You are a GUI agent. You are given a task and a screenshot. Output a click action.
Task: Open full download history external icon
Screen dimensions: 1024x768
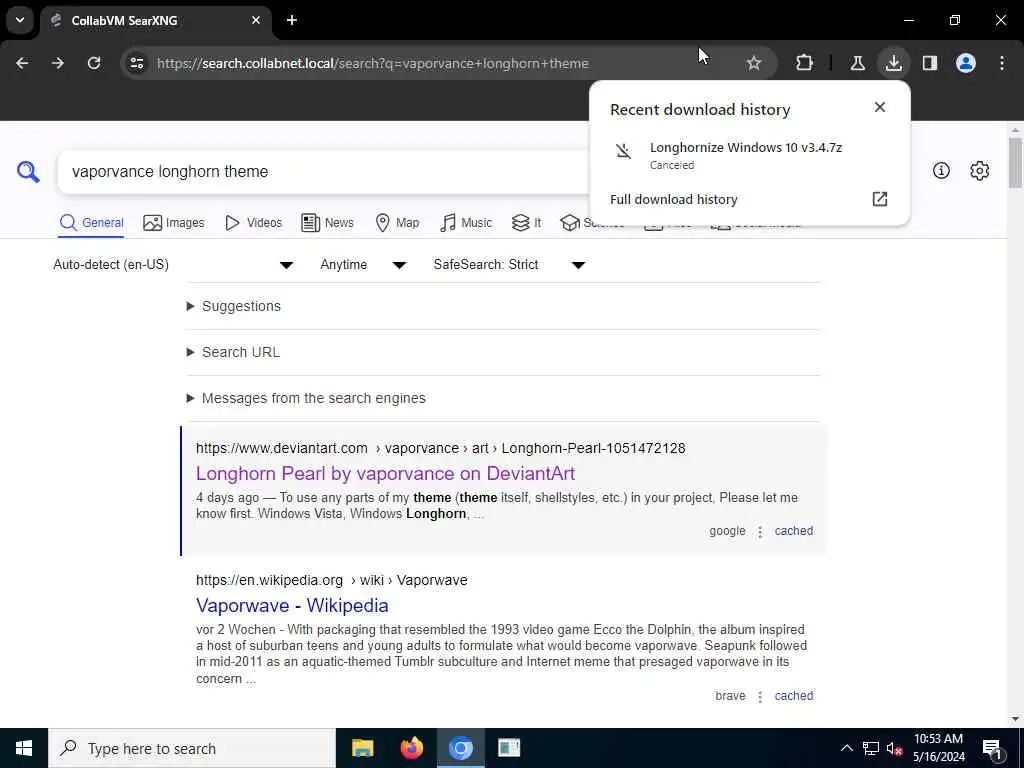880,199
